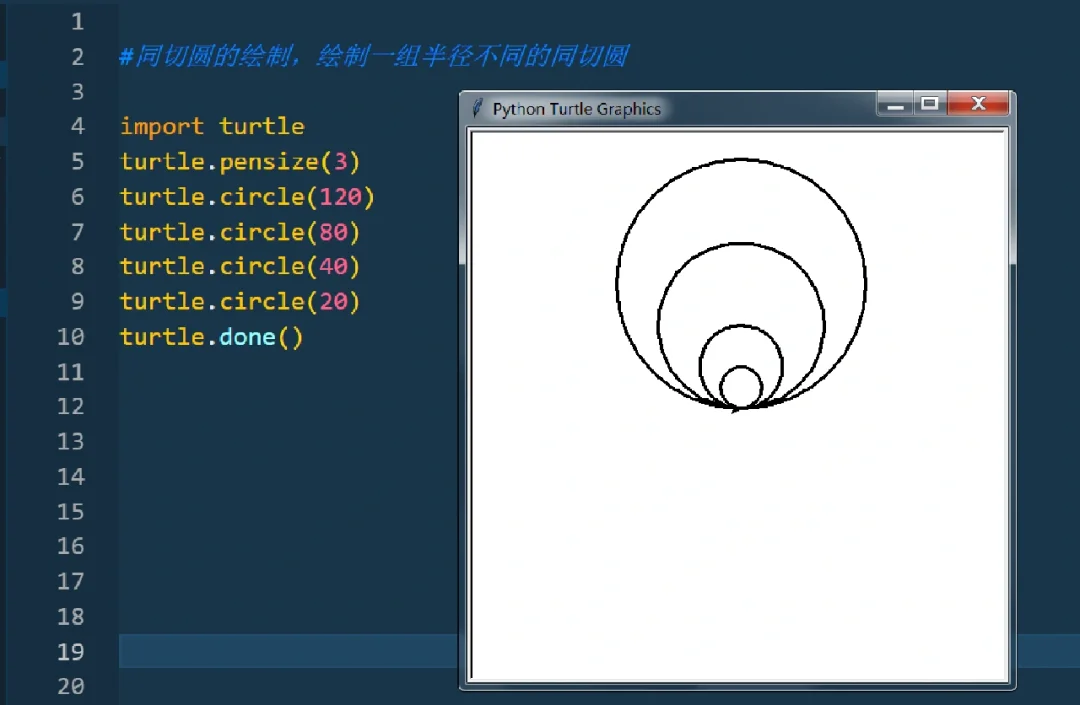Maximize the Python Turtle Graphics window
The width and height of the screenshot is (1080, 705).
(x=930, y=104)
